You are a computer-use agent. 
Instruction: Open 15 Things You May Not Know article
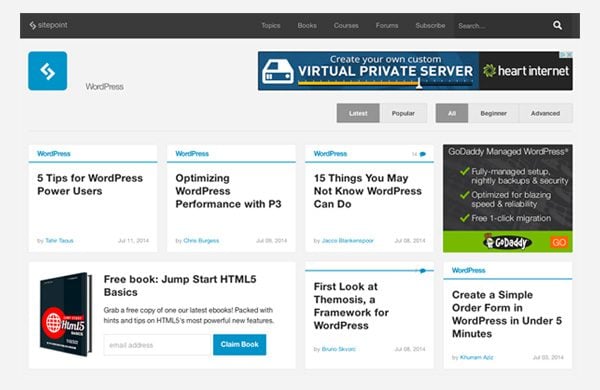368,191
